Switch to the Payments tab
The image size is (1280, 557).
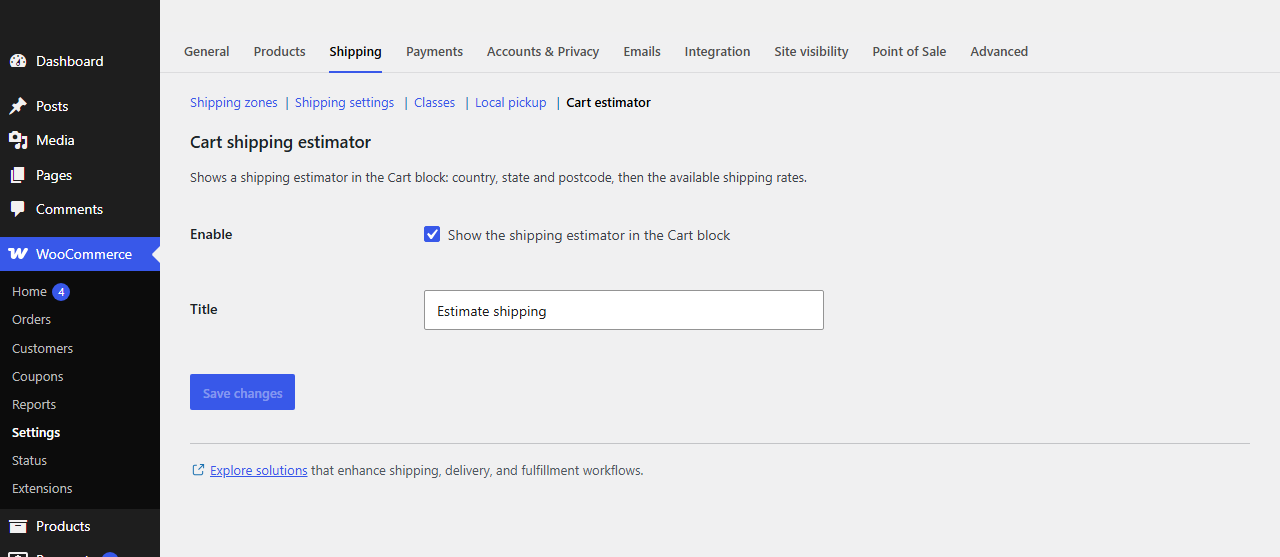point(434,51)
